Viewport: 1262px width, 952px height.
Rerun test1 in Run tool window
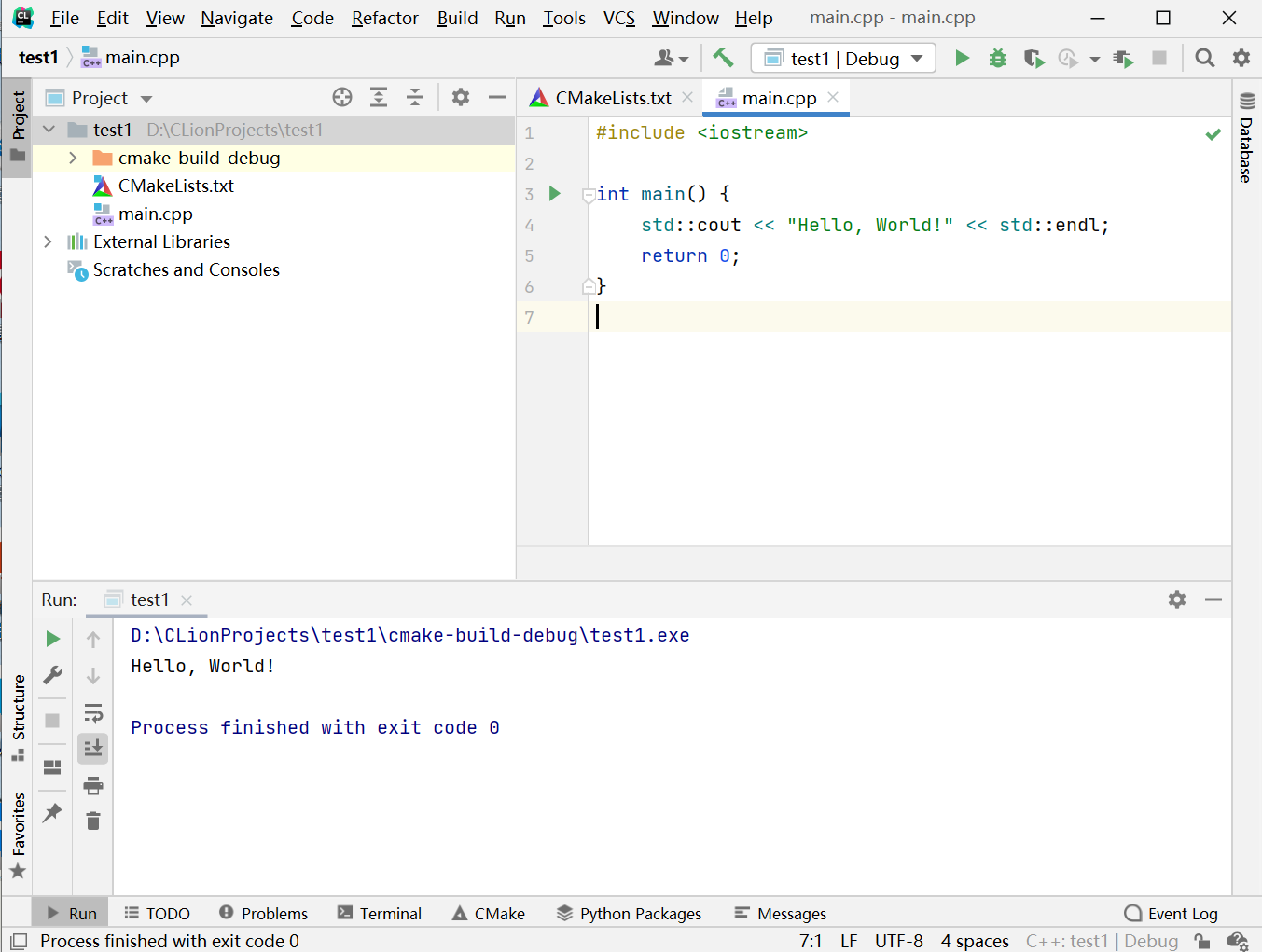[x=53, y=639]
